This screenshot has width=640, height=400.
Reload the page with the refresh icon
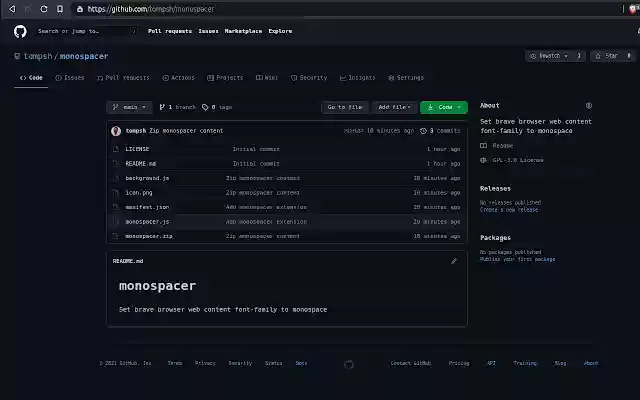pos(44,9)
